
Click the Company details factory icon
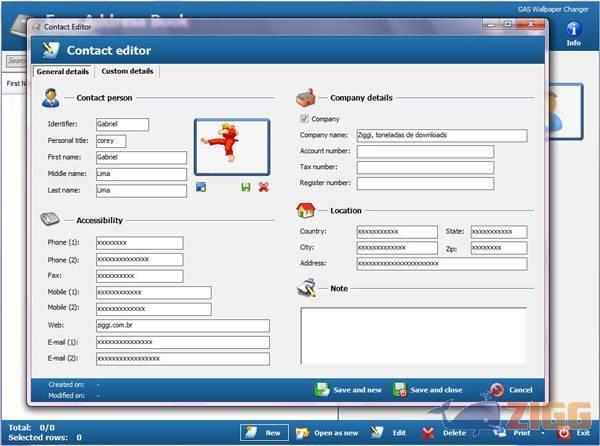pos(308,98)
